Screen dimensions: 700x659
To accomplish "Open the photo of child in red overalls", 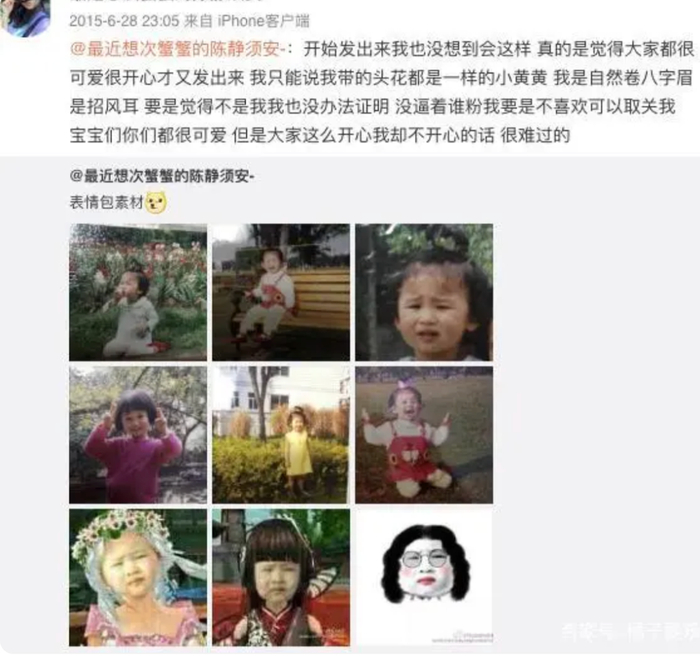I will point(424,435).
